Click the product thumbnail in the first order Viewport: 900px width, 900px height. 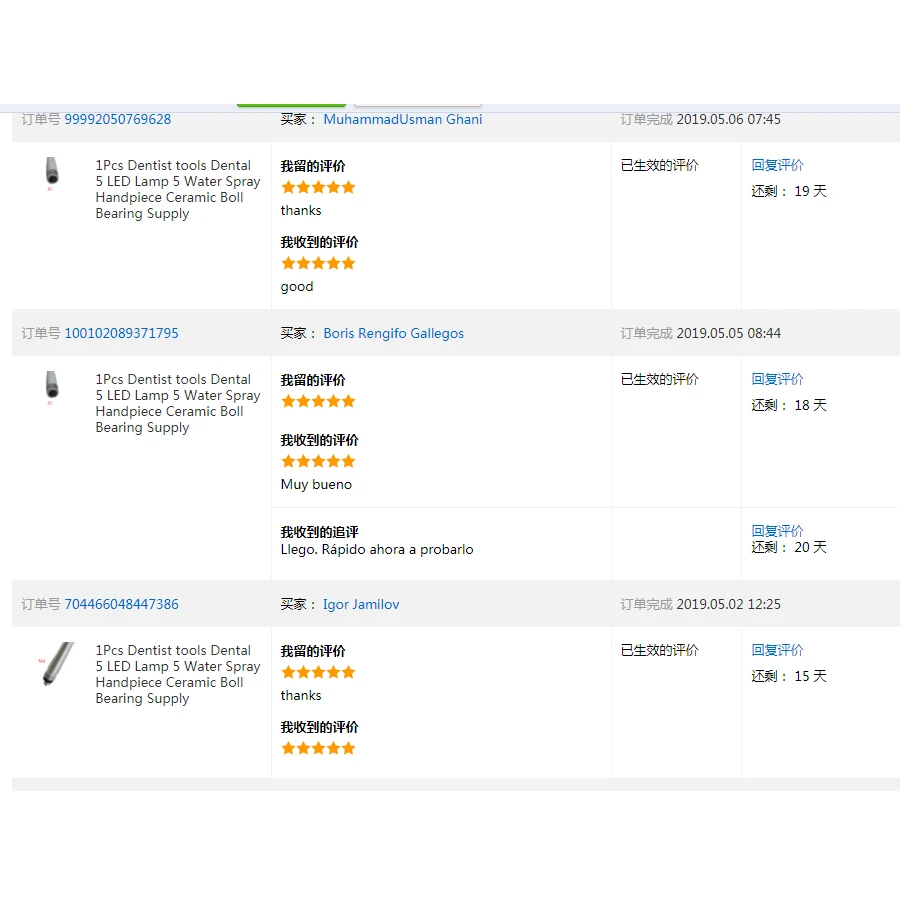click(52, 173)
